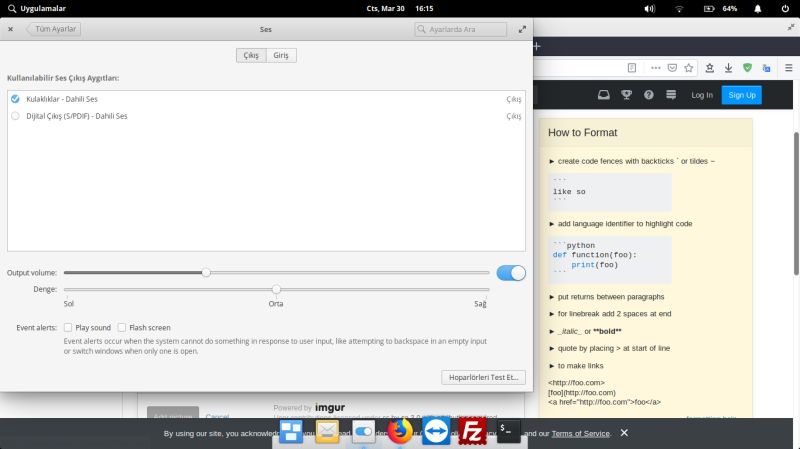800x449 pixels.
Task: Click the Firefox page vertical scrollbar
Action: coord(796,204)
